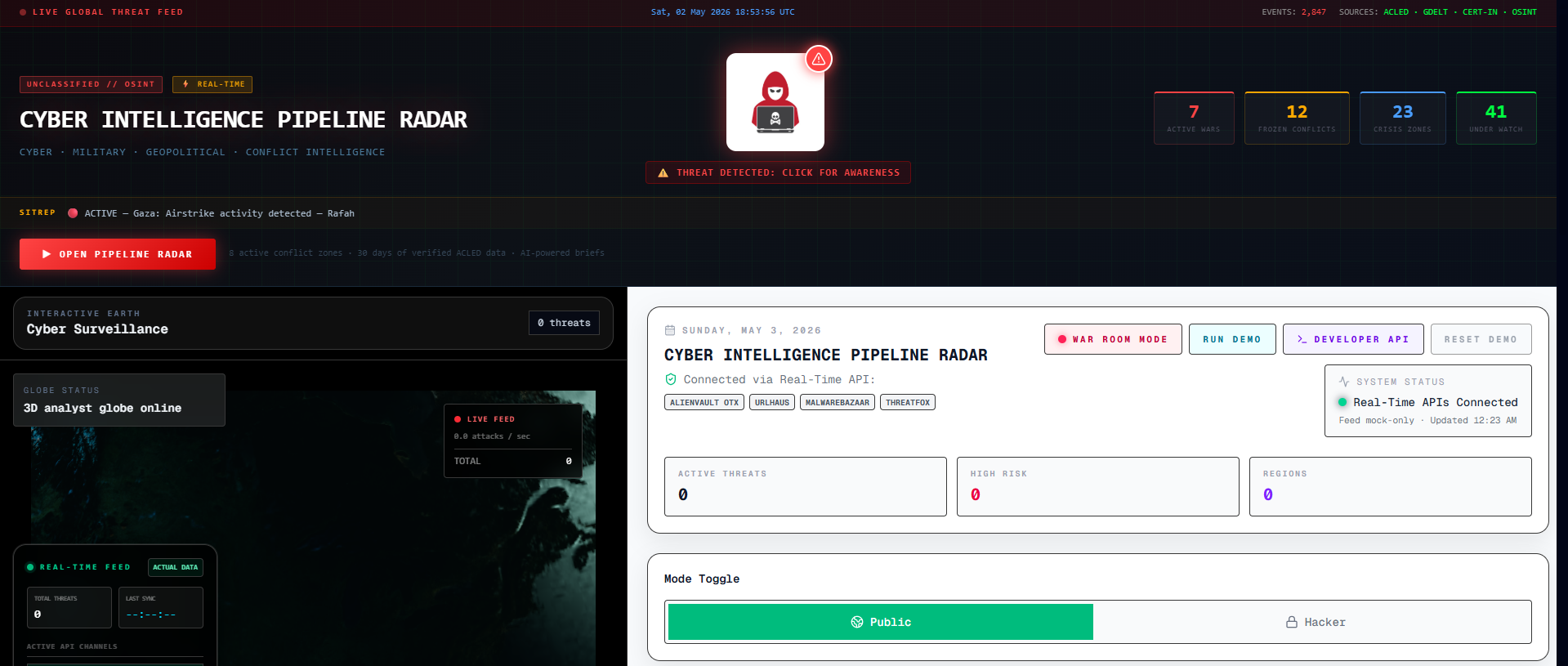This screenshot has height=666, width=1568.
Task: Click the AlienVault OTX tag
Action: tap(704, 402)
